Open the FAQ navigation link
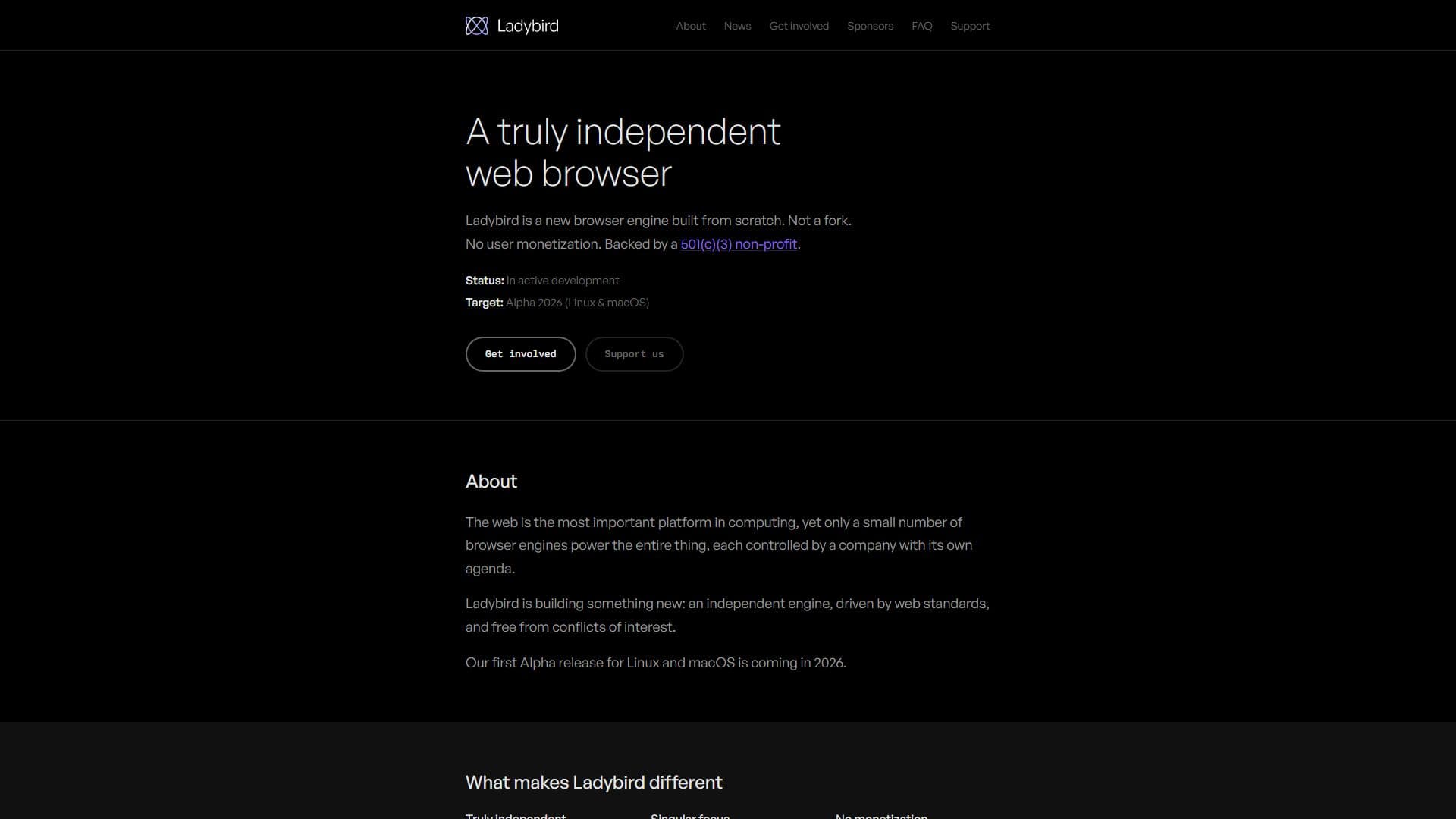The image size is (1456, 819). coord(921,26)
